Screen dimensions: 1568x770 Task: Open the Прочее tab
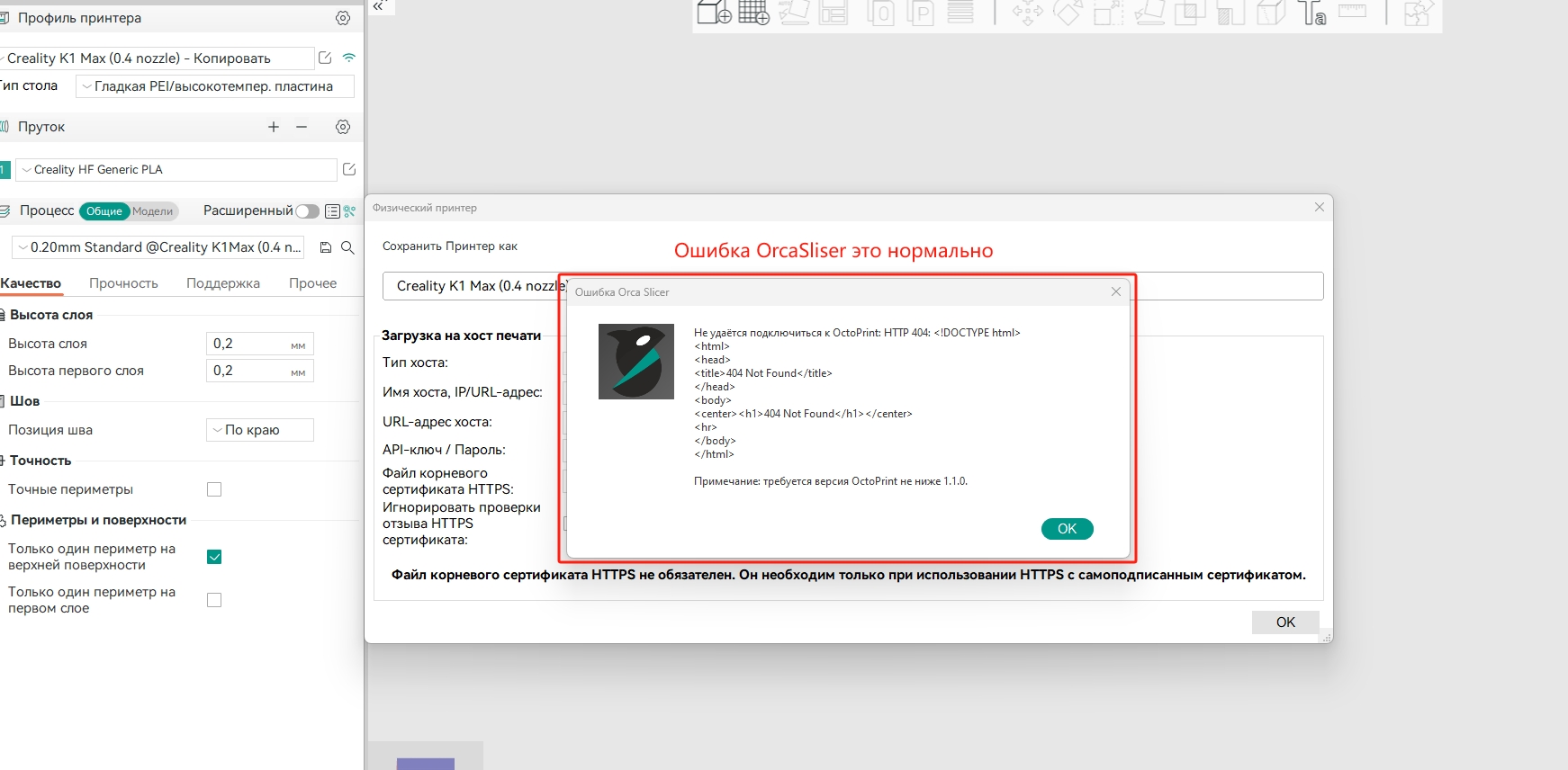(x=312, y=283)
